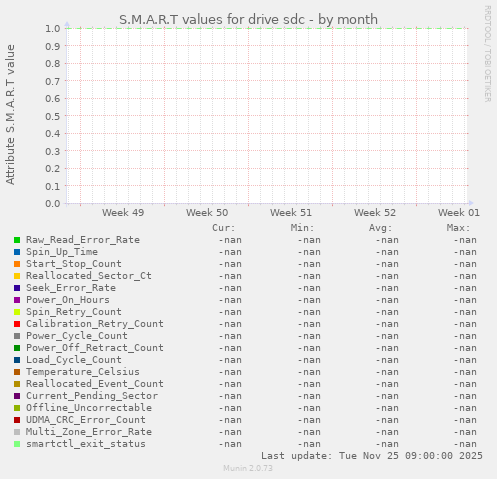Click the Avg: column header
Viewport: 497px width, 479px height.
(380, 228)
